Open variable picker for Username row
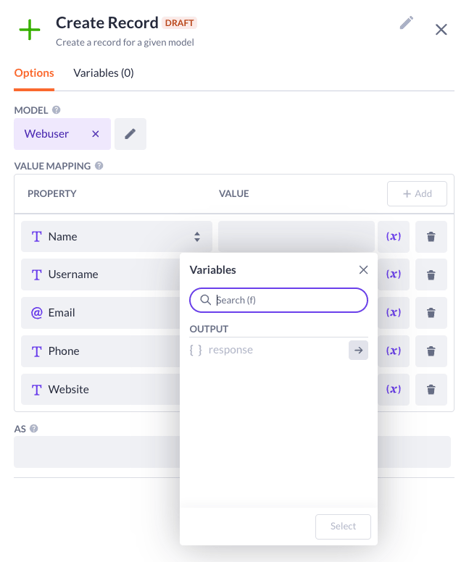The height and width of the screenshot is (562, 469). (x=393, y=275)
